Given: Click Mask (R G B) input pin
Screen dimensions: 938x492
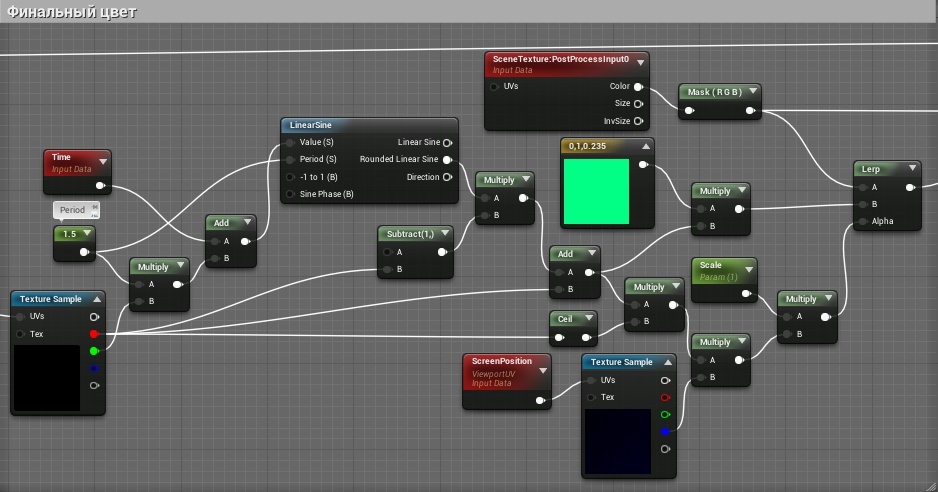Looking at the screenshot, I should click(690, 110).
